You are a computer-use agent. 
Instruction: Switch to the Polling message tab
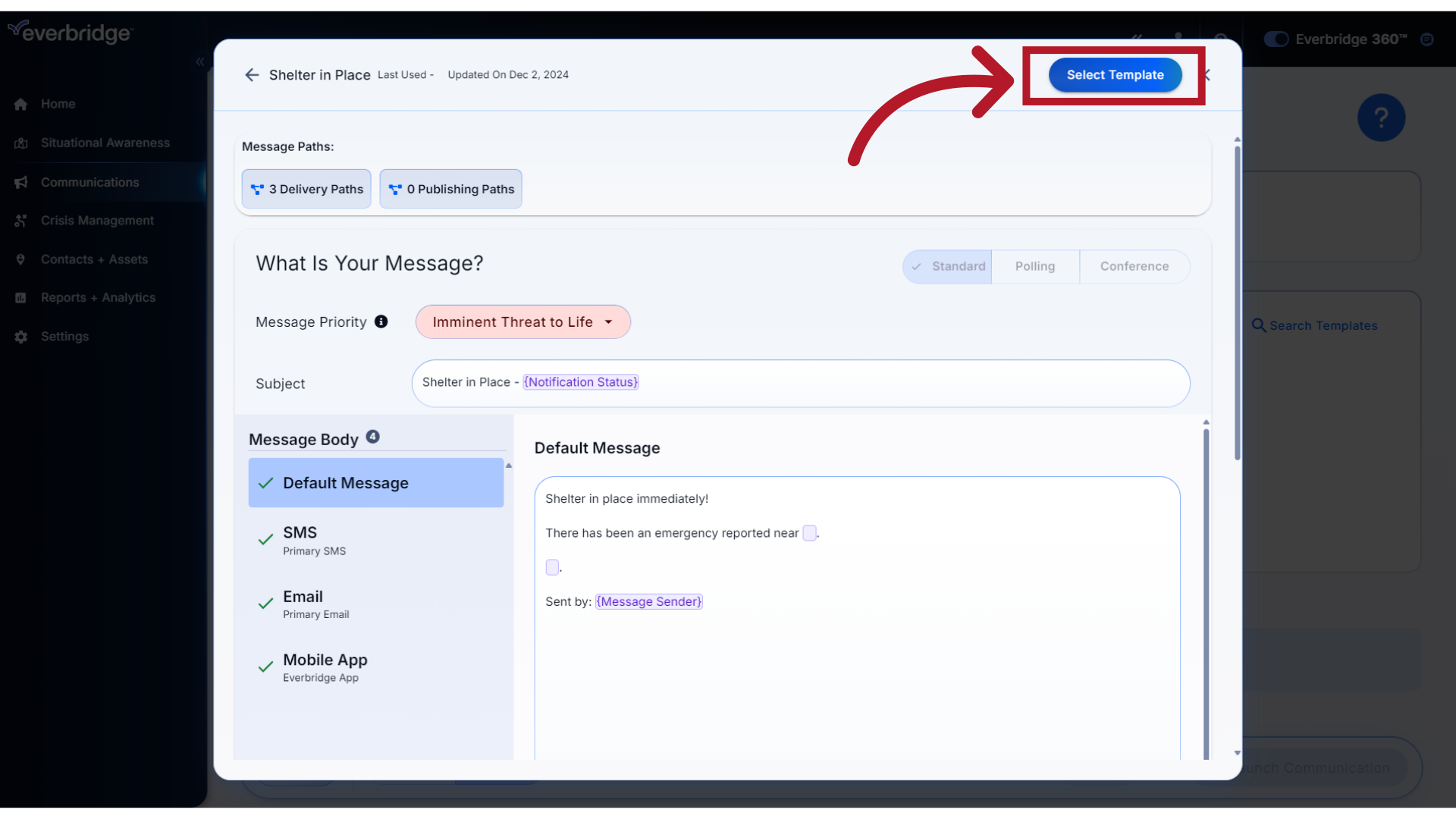[1035, 266]
